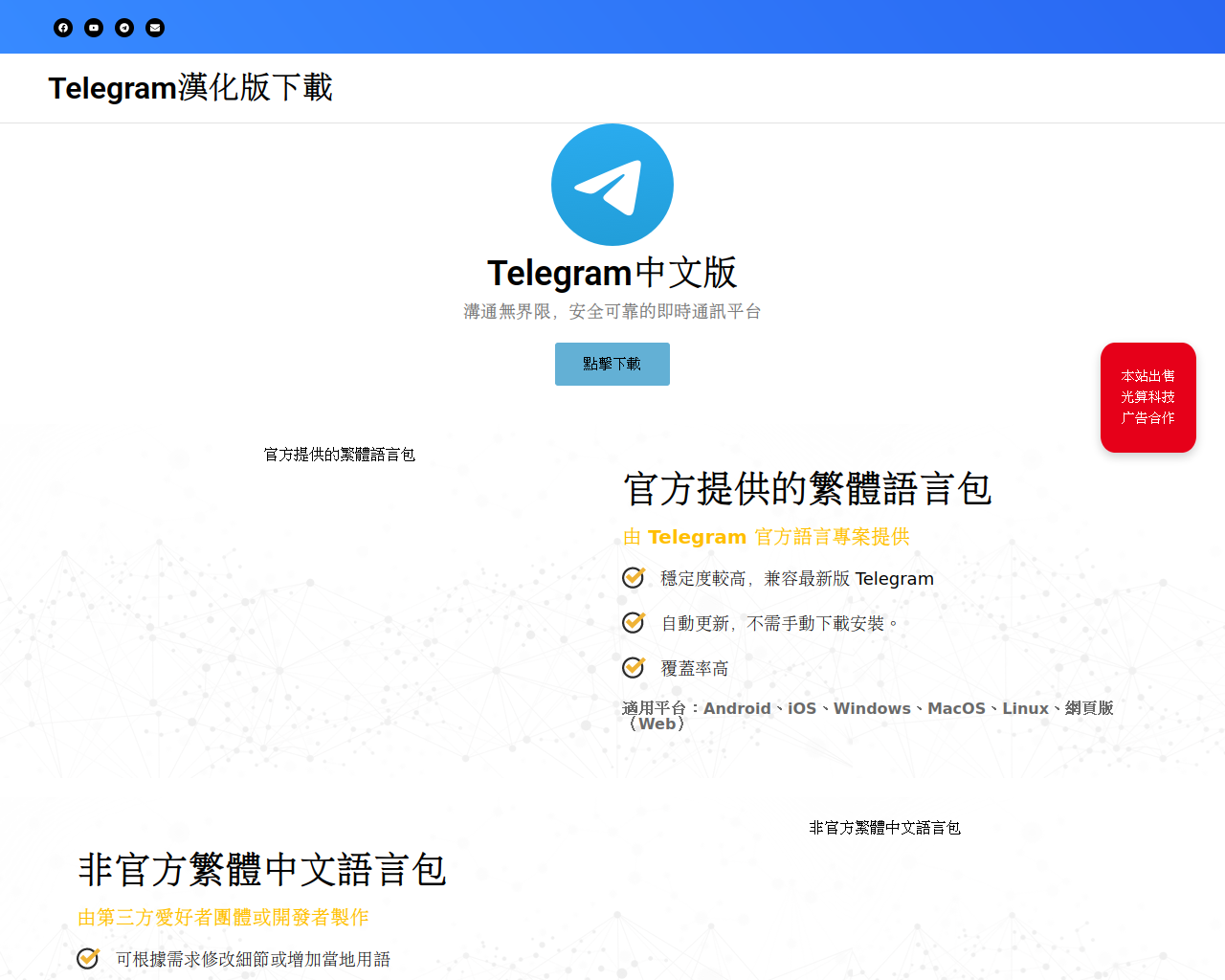Click 广告合作 in the red floating box
Screen dimensions: 1225x980
[1148, 418]
